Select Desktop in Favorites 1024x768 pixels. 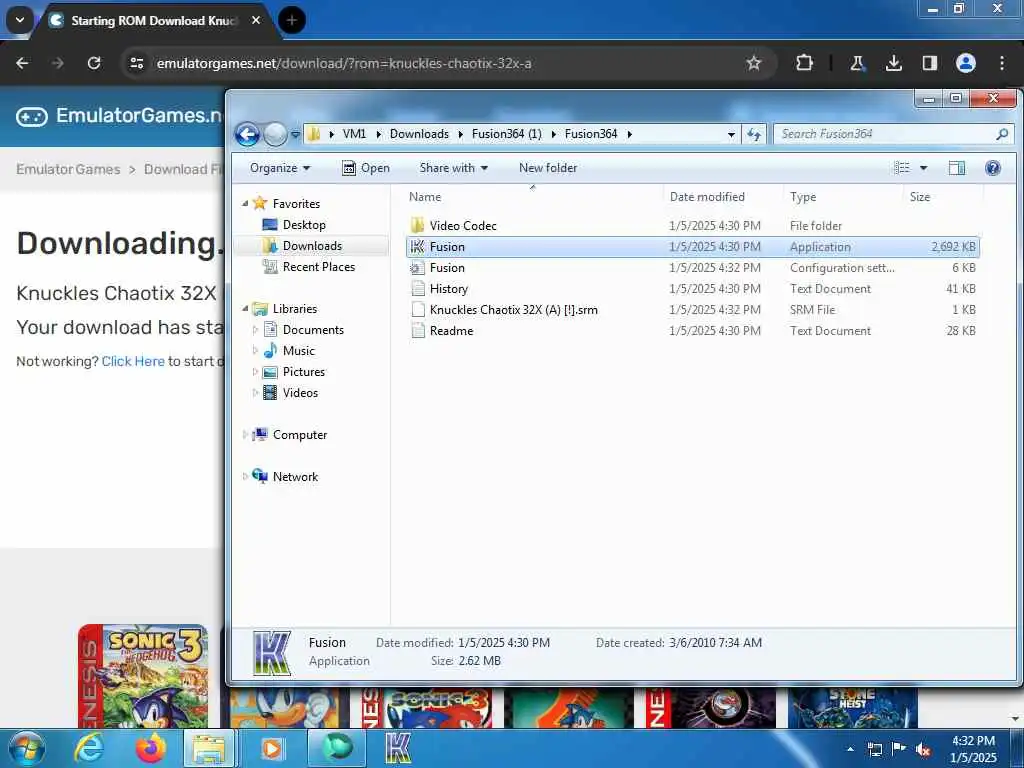(303, 225)
